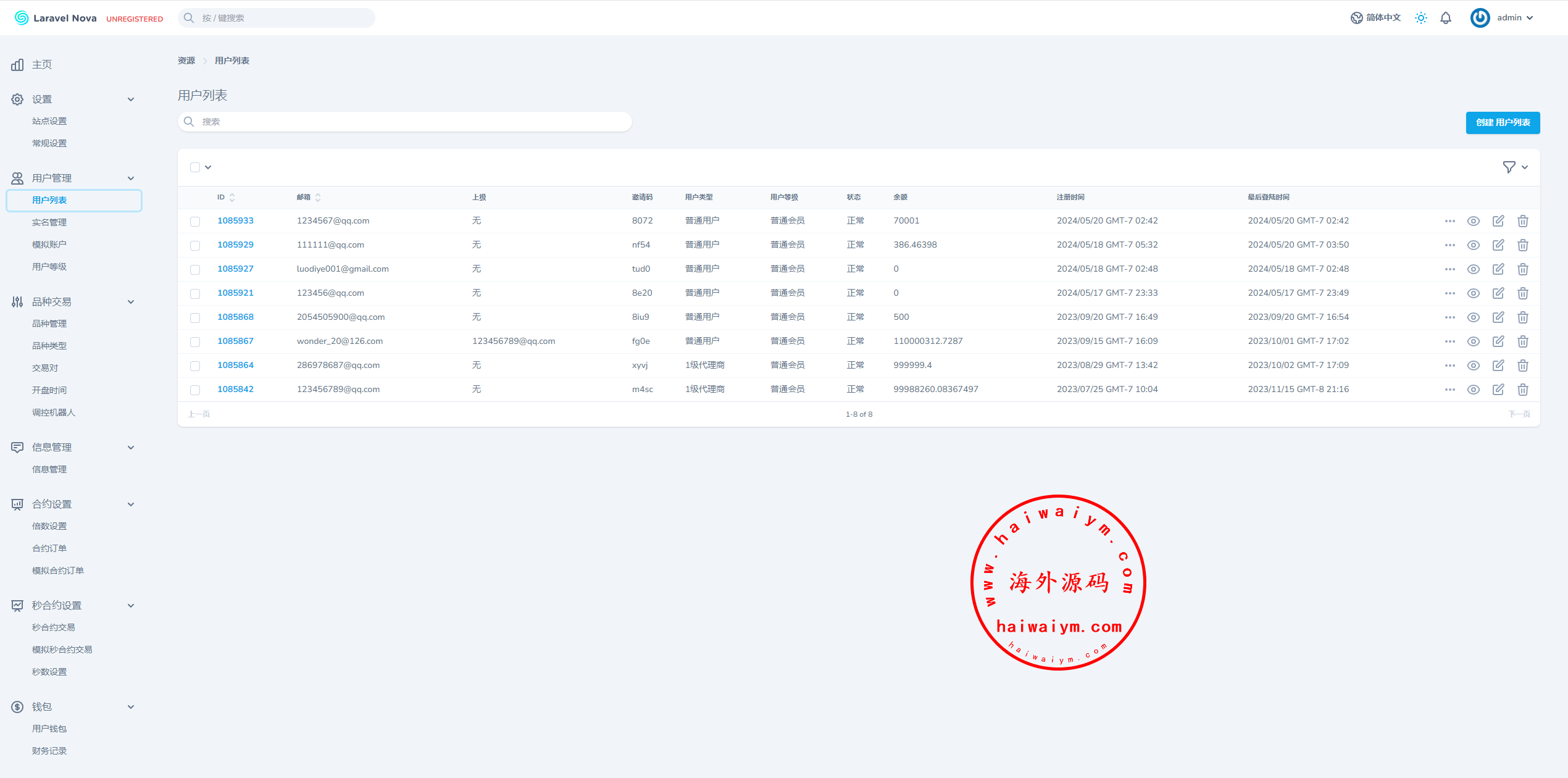Viewport: 1568px width, 778px height.
Task: Go to 站点设置 menu item
Action: click(x=49, y=121)
